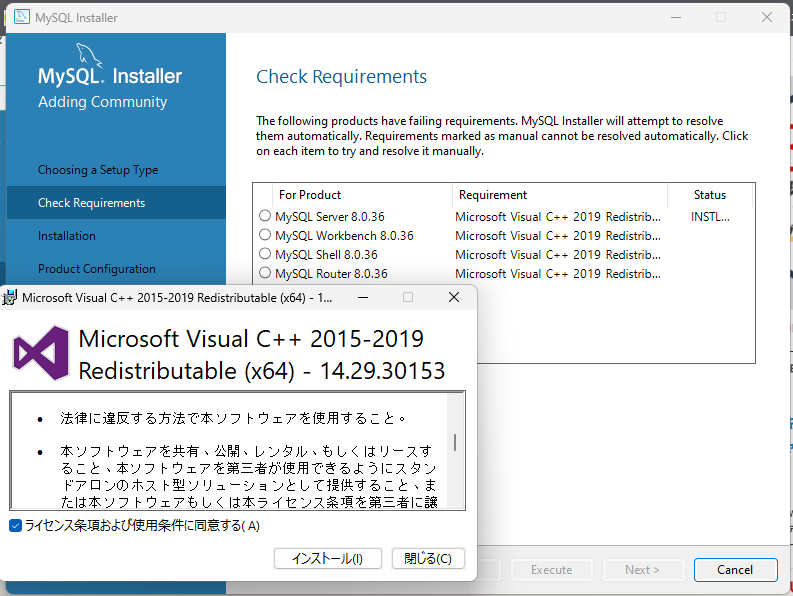
Task: Click the Visual Studio purple logo
Action: coord(41,353)
